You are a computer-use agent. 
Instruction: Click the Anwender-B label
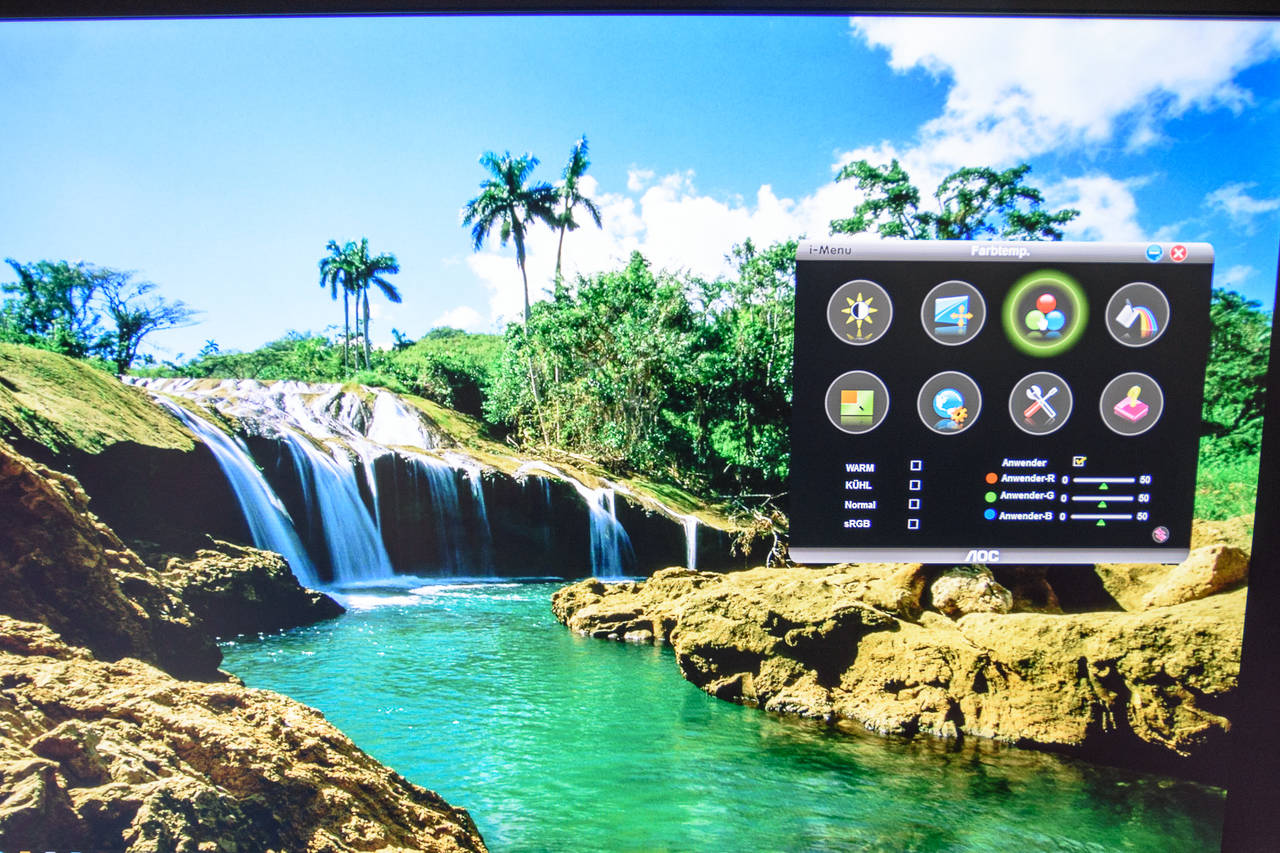[x=1027, y=515]
